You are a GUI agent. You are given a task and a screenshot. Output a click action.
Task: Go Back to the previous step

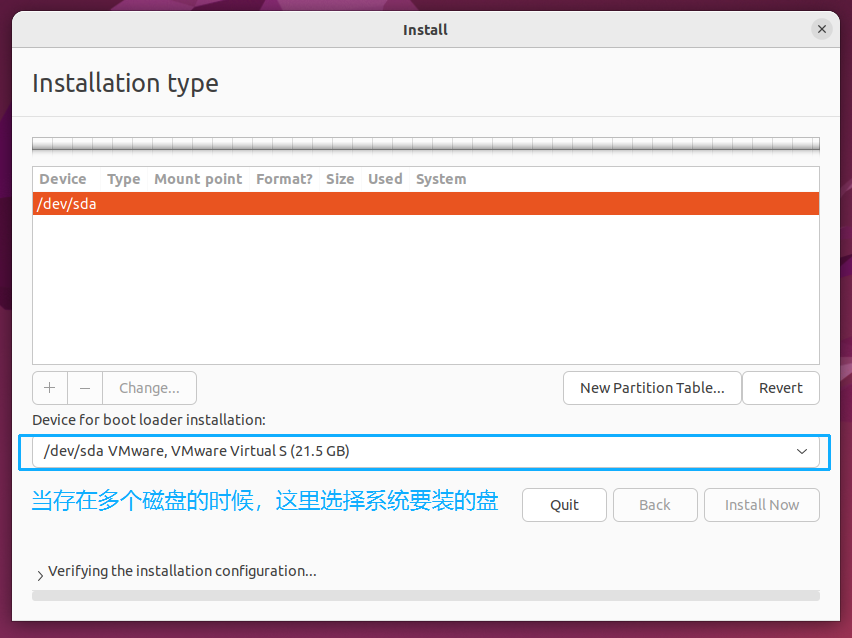654,505
